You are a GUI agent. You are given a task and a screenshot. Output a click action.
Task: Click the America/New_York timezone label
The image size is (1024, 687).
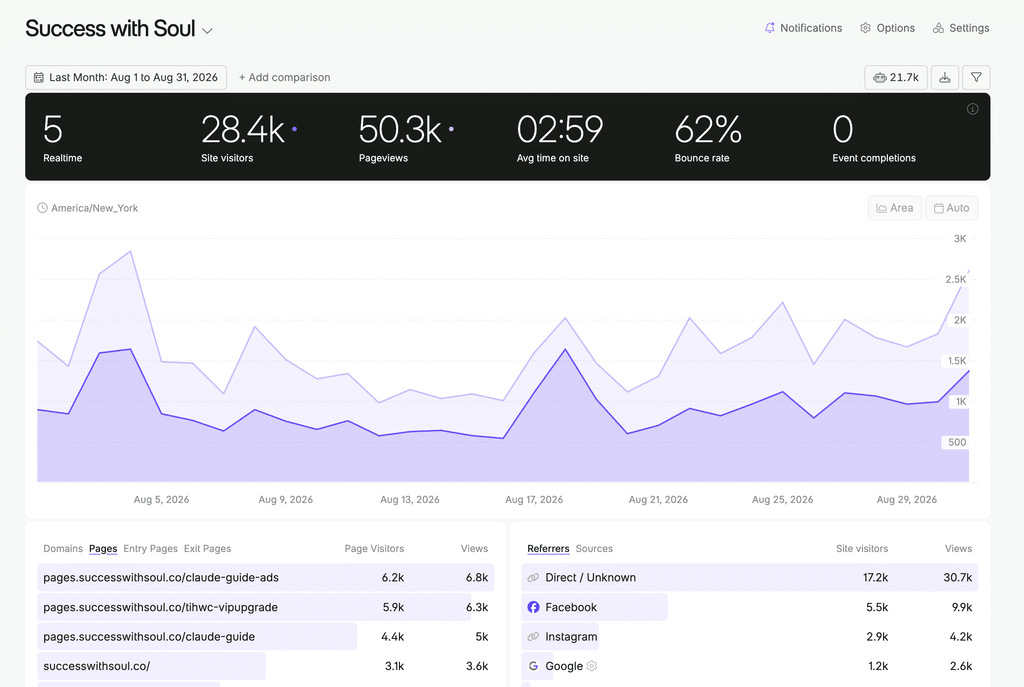coord(95,208)
